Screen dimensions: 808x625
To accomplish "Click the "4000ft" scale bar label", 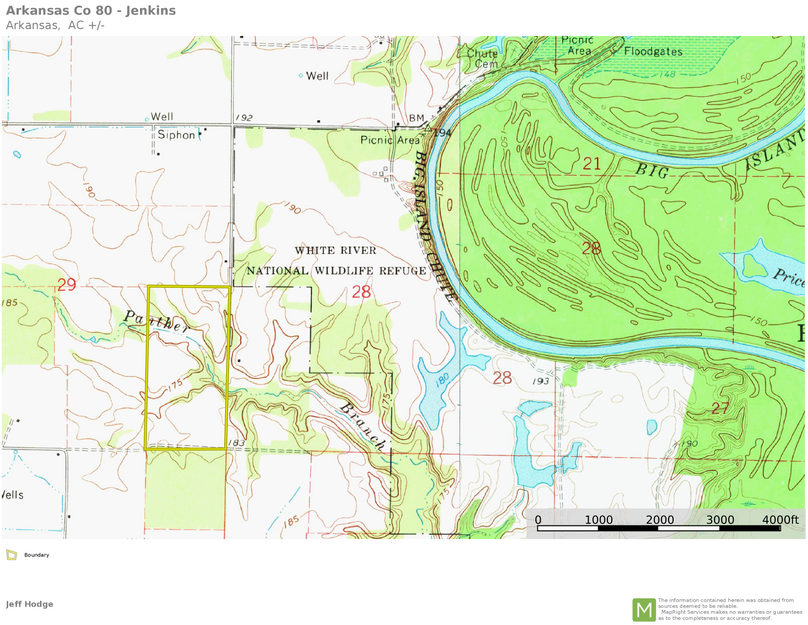I will [x=780, y=519].
